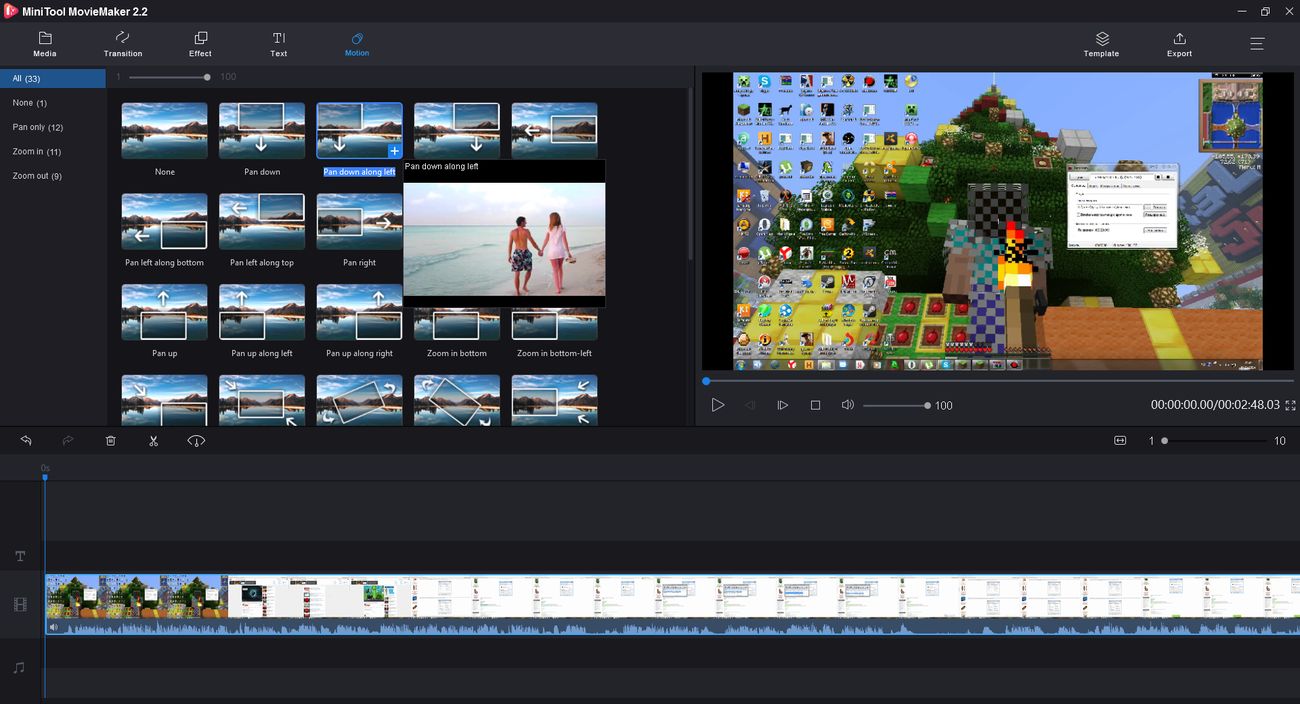Open the hamburger main menu
The image size is (1300, 704).
1257,44
